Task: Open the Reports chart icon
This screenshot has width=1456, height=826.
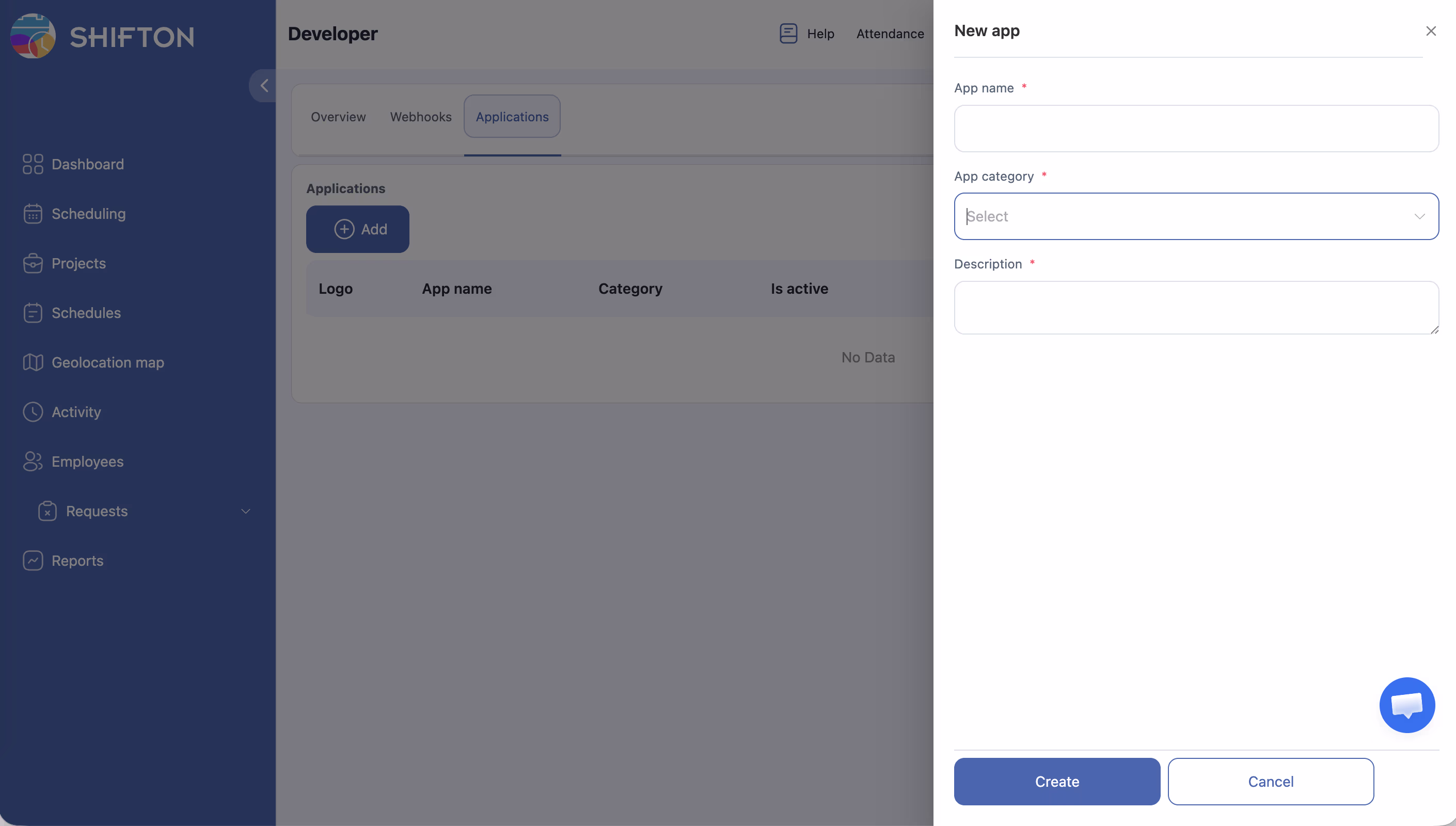Action: coord(33,561)
